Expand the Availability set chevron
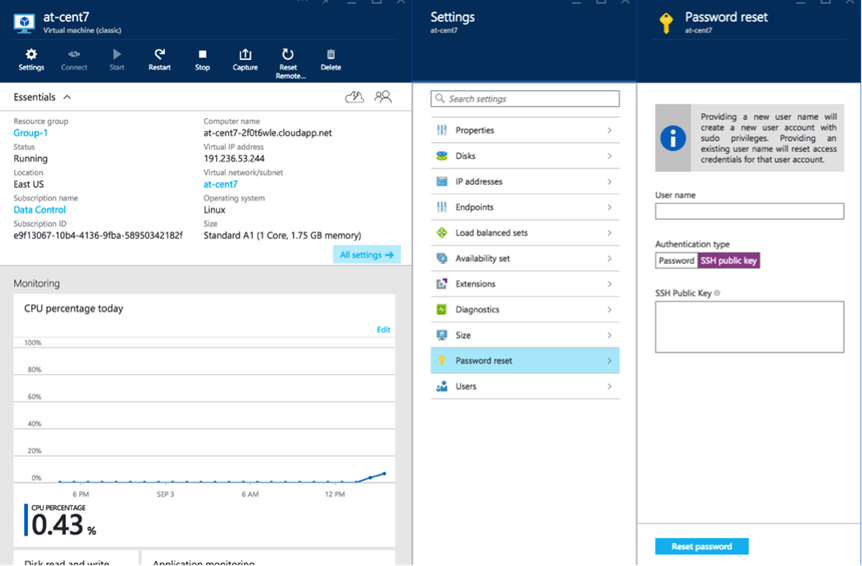 coord(609,258)
